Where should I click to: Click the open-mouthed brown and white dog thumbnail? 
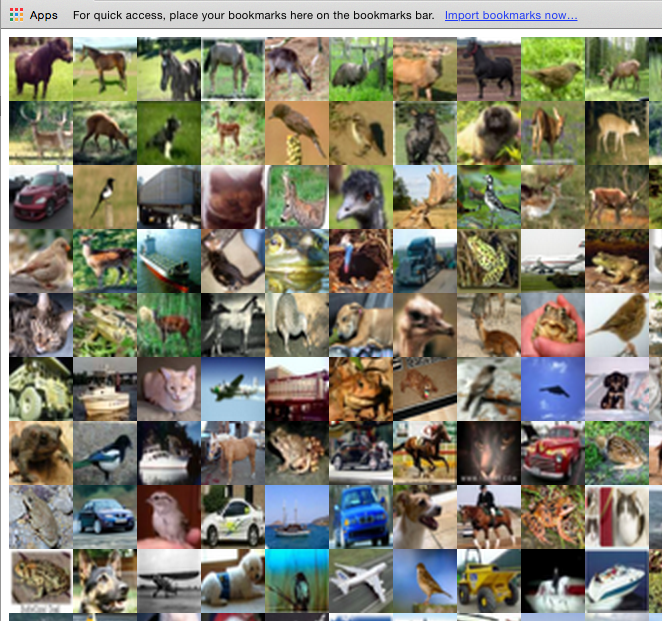425,517
